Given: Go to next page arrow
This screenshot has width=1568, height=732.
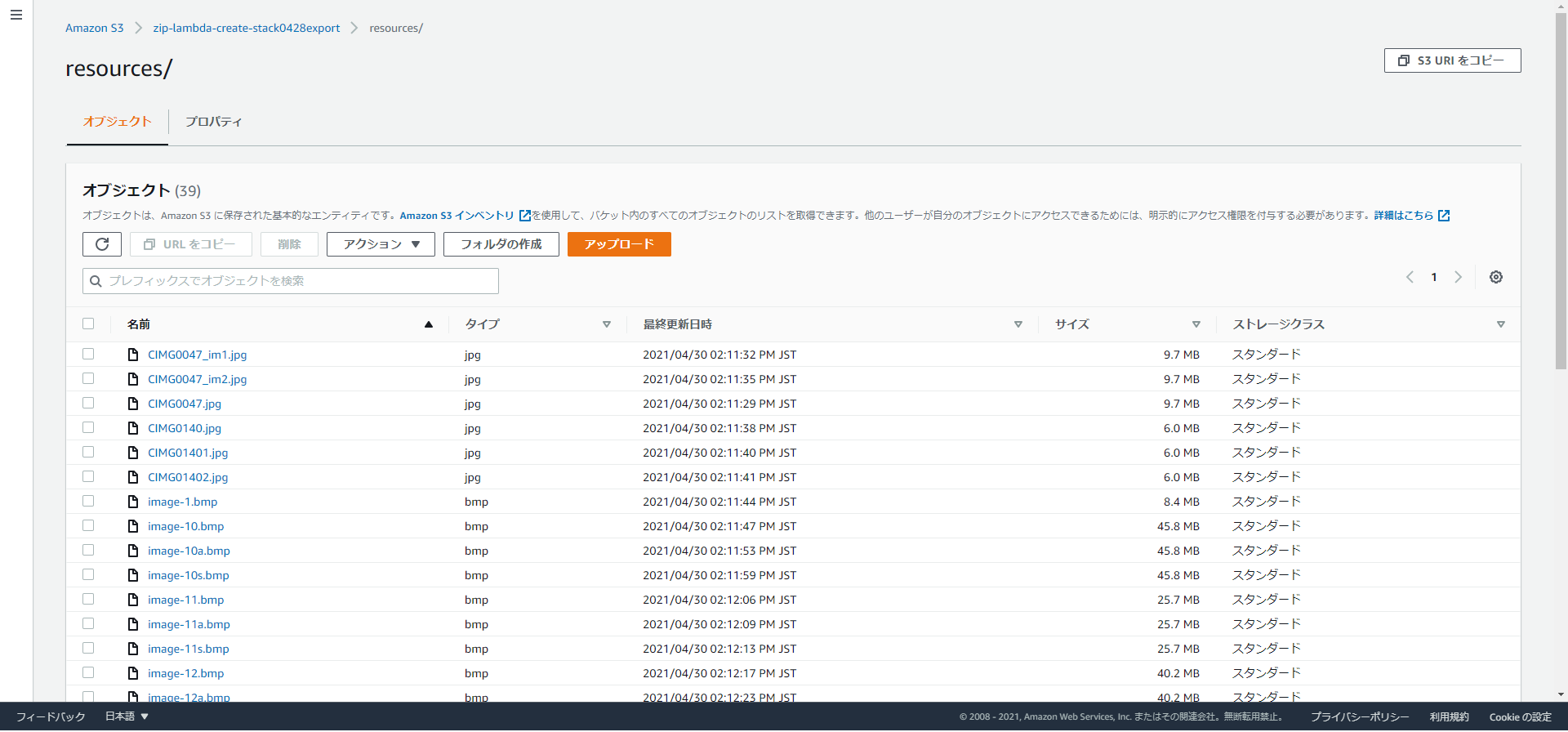Looking at the screenshot, I should pos(1459,277).
